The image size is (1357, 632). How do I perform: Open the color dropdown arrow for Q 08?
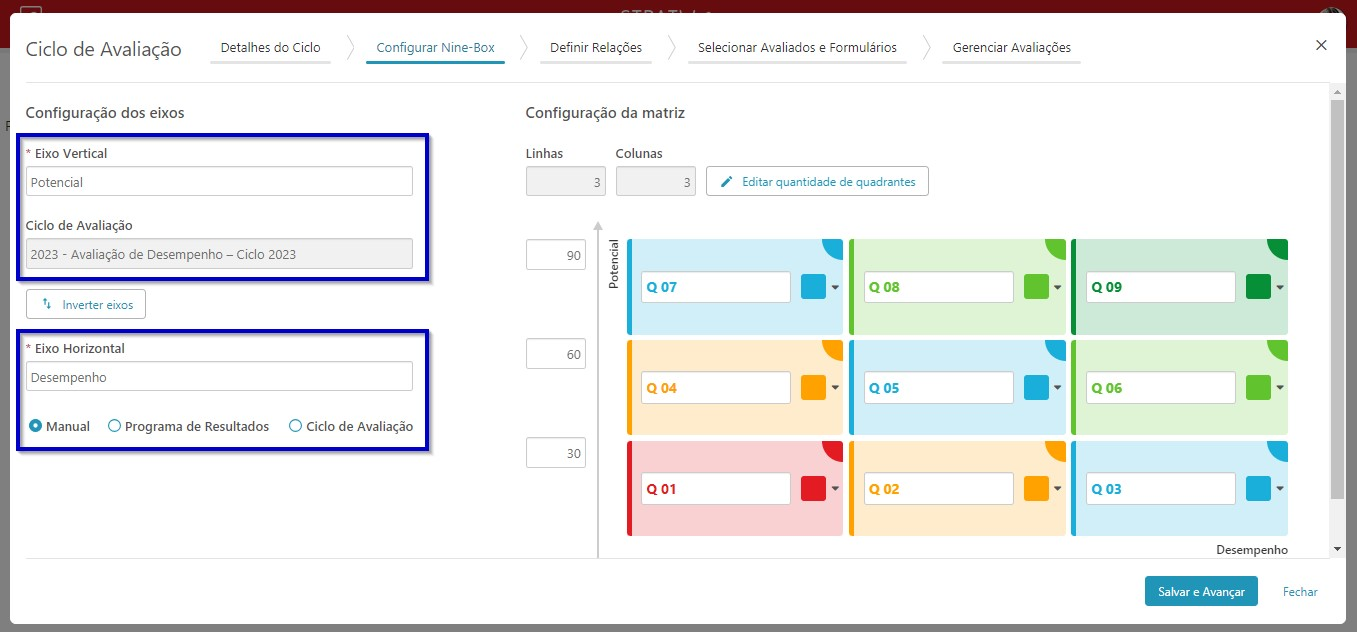point(1057,288)
